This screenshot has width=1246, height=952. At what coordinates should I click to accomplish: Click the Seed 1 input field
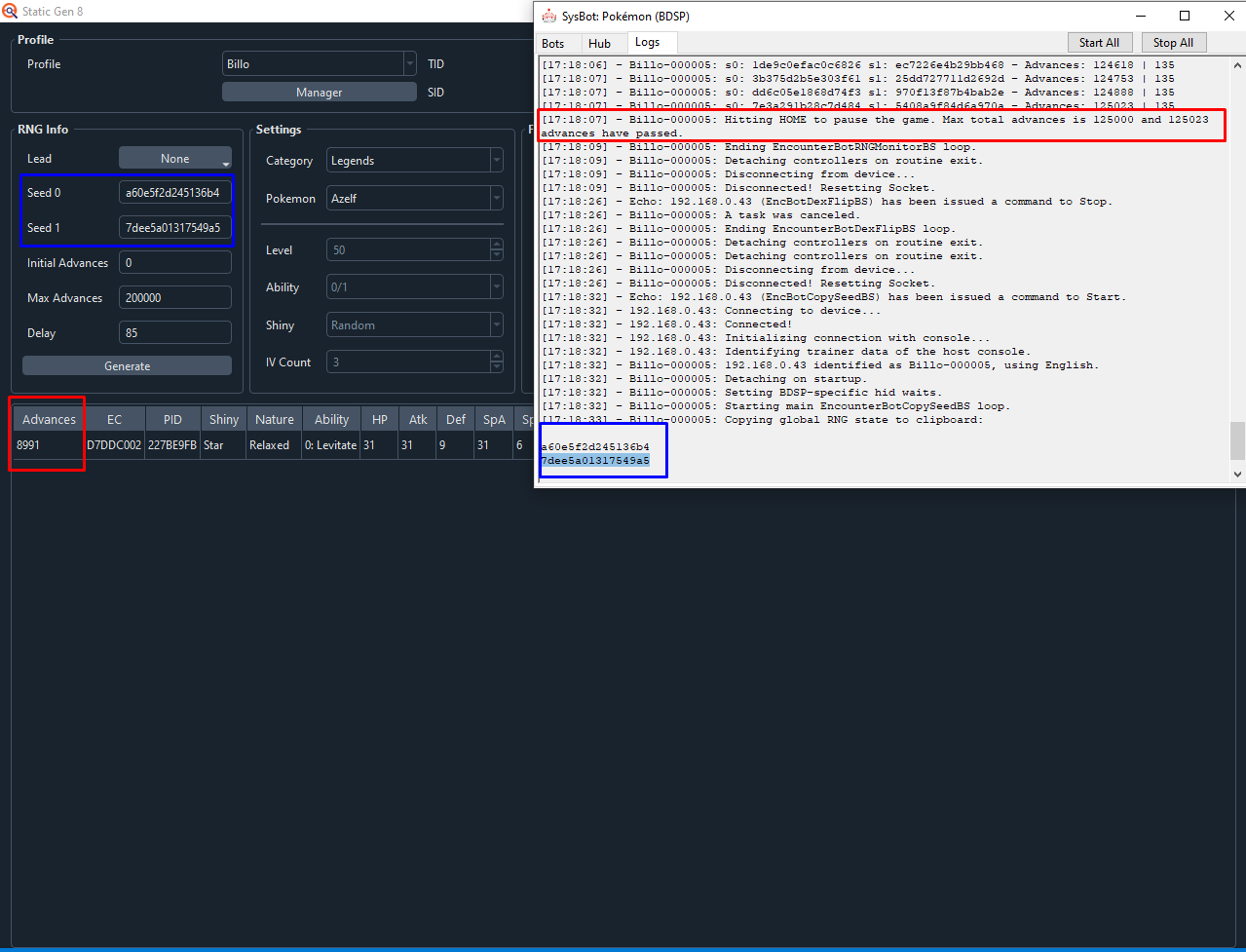[x=175, y=228]
